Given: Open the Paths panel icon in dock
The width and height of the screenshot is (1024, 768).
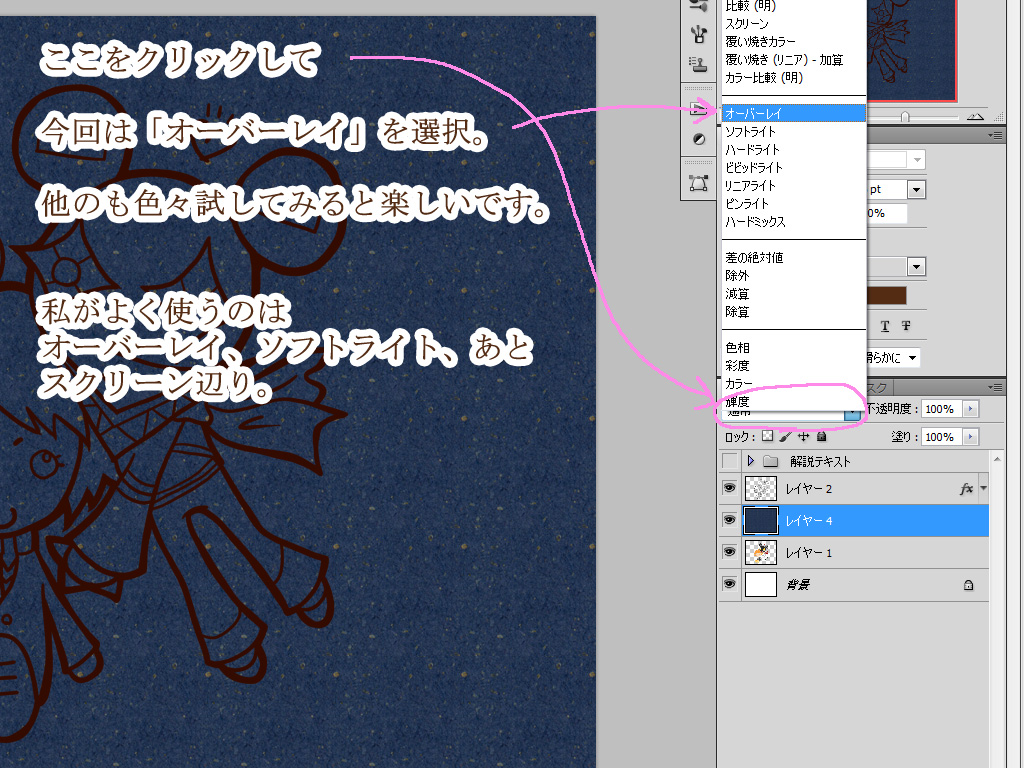Looking at the screenshot, I should point(699,182).
